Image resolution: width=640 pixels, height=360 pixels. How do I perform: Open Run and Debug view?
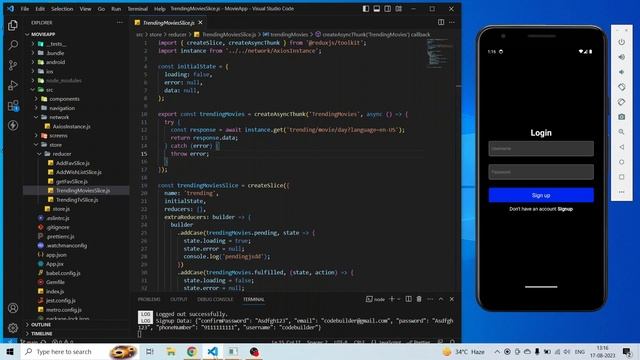pos(13,85)
